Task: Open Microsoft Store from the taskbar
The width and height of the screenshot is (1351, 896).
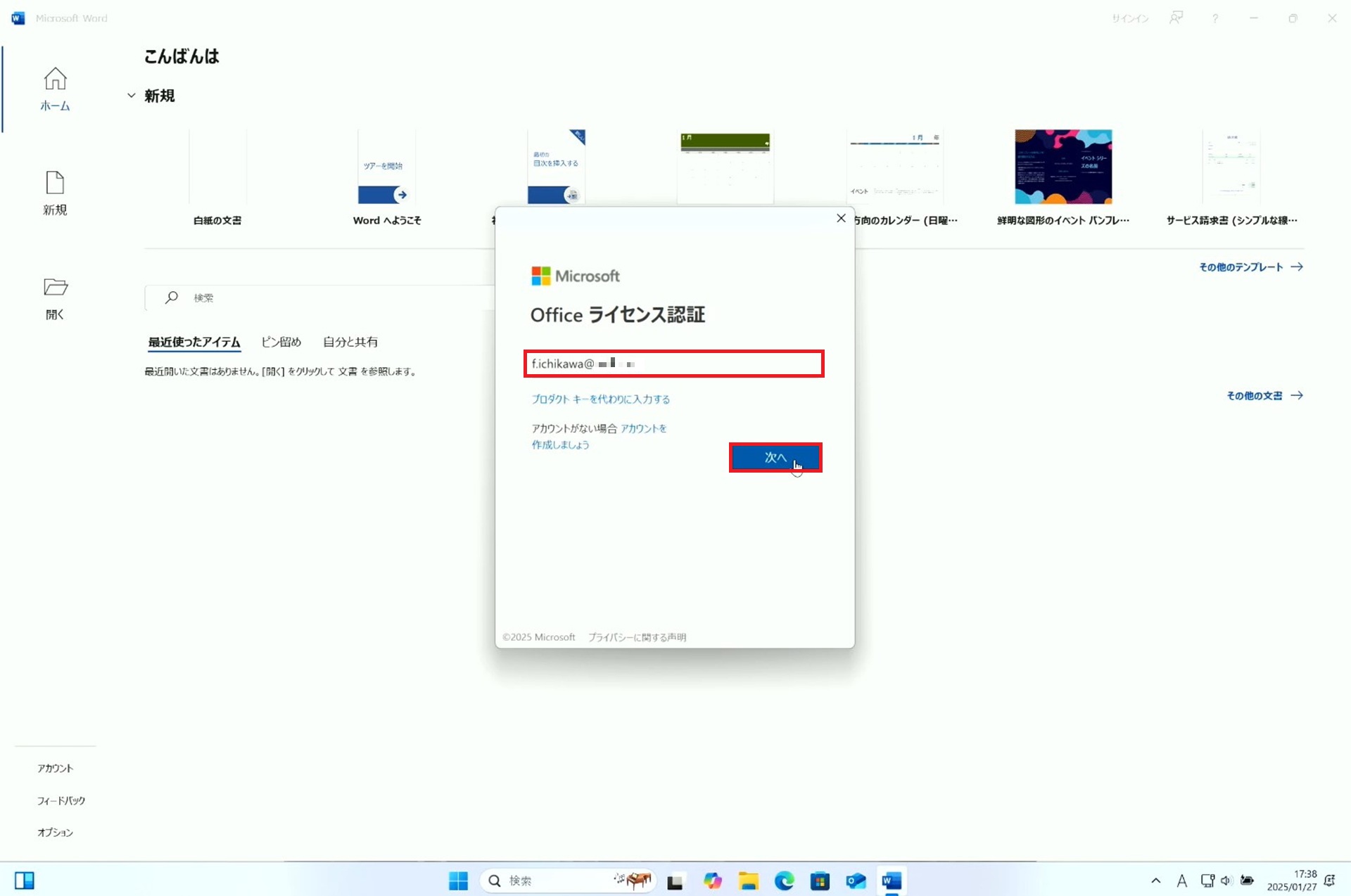Action: pyautogui.click(x=820, y=881)
